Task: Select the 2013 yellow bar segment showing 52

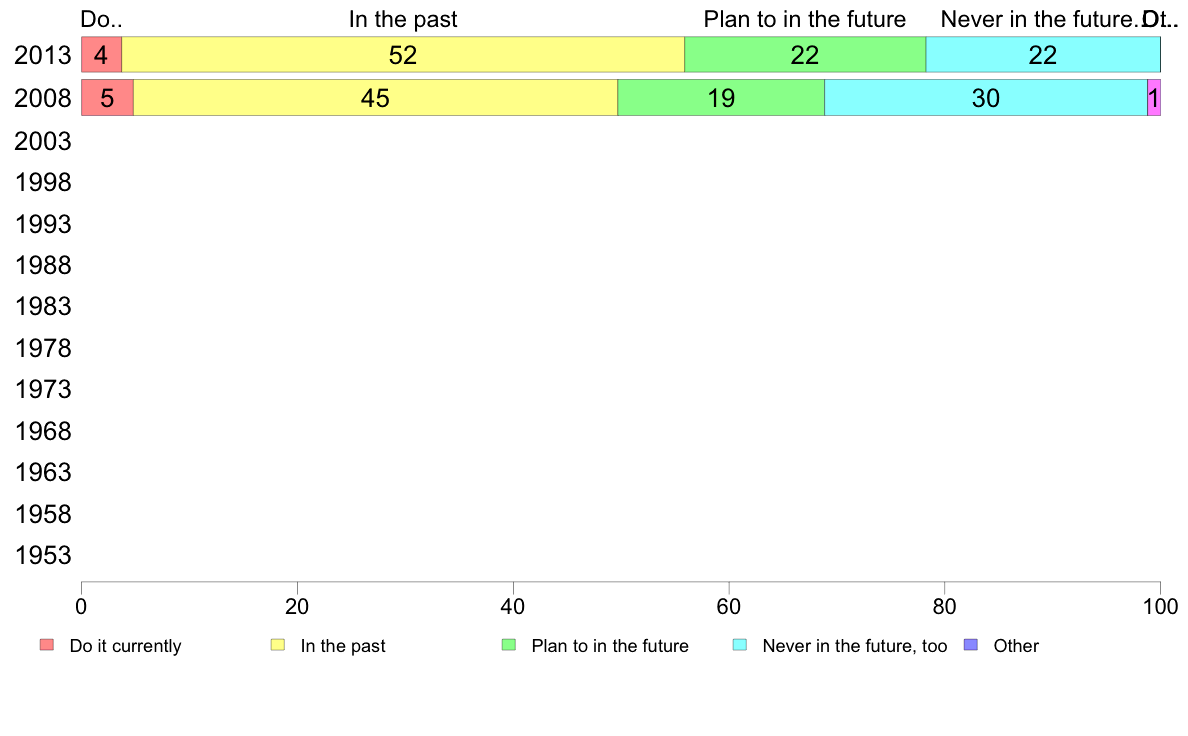Action: 403,55
